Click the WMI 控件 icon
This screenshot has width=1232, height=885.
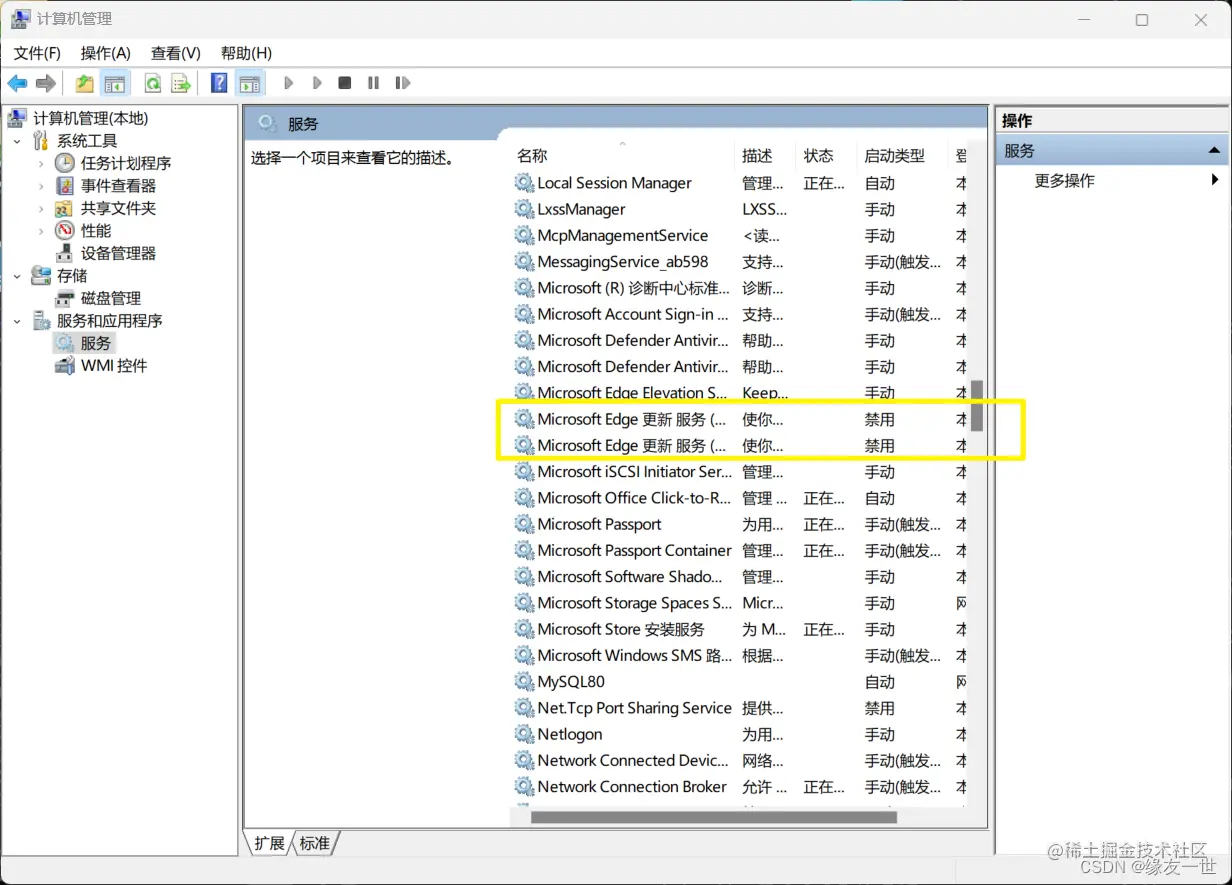64,366
